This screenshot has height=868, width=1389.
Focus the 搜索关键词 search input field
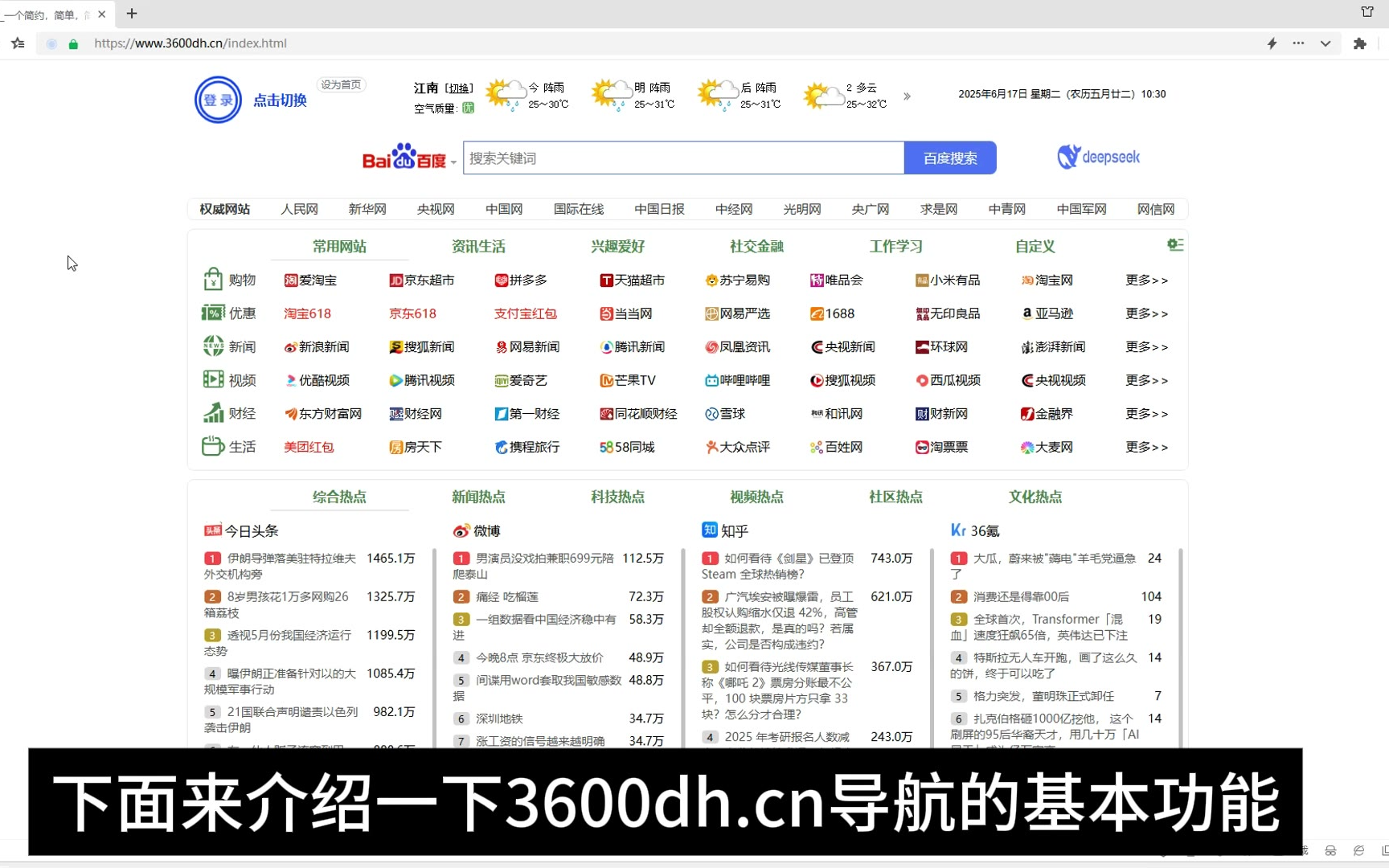click(x=684, y=158)
